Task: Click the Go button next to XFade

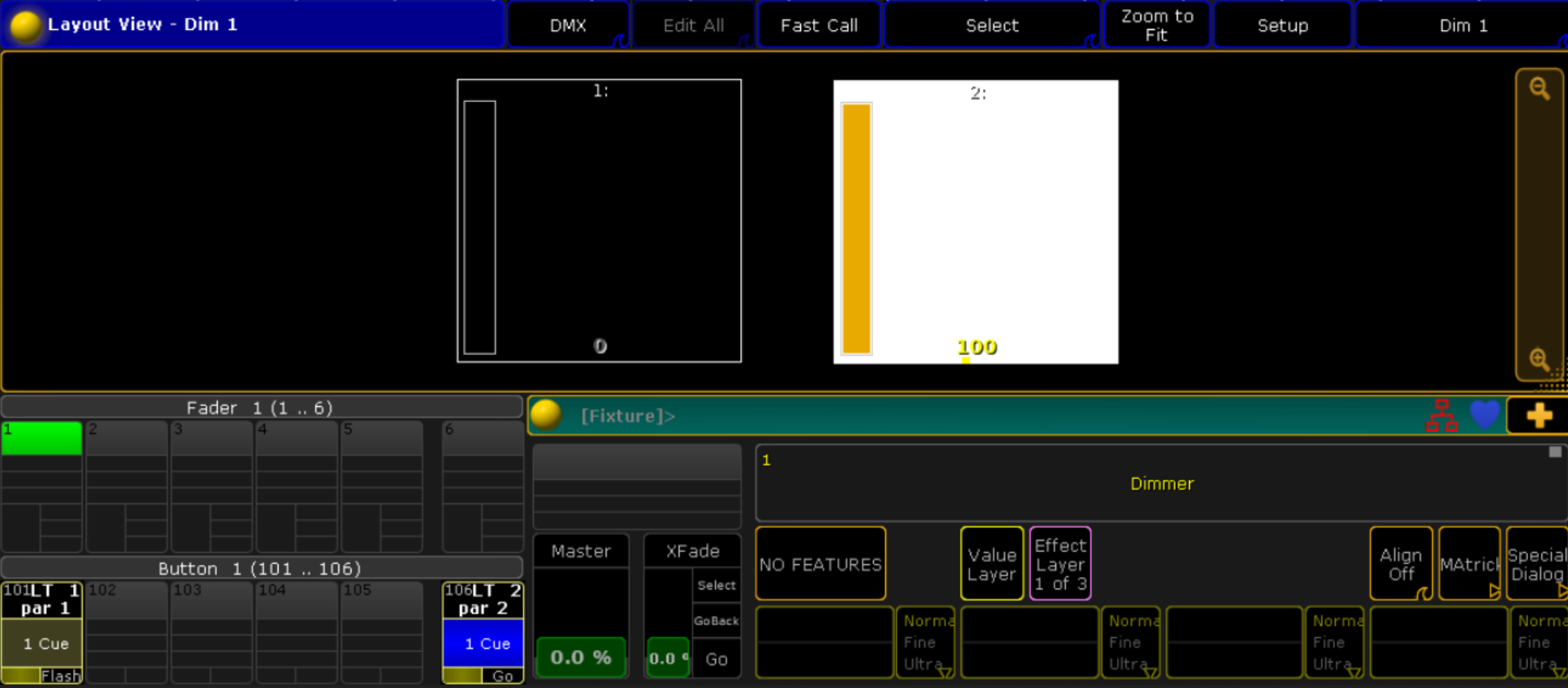Action: point(716,659)
